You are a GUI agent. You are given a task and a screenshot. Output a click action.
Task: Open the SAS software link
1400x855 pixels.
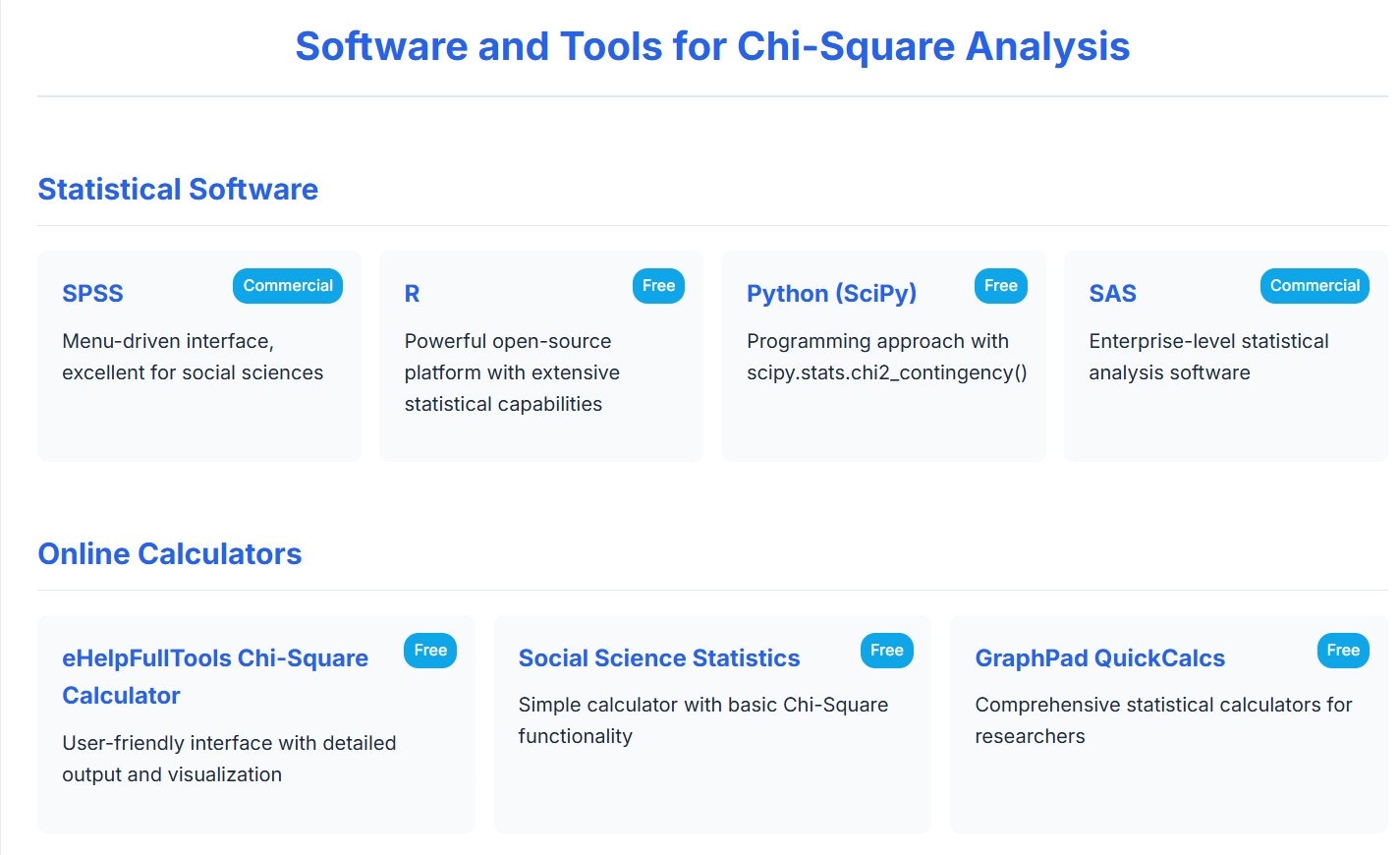point(1112,293)
